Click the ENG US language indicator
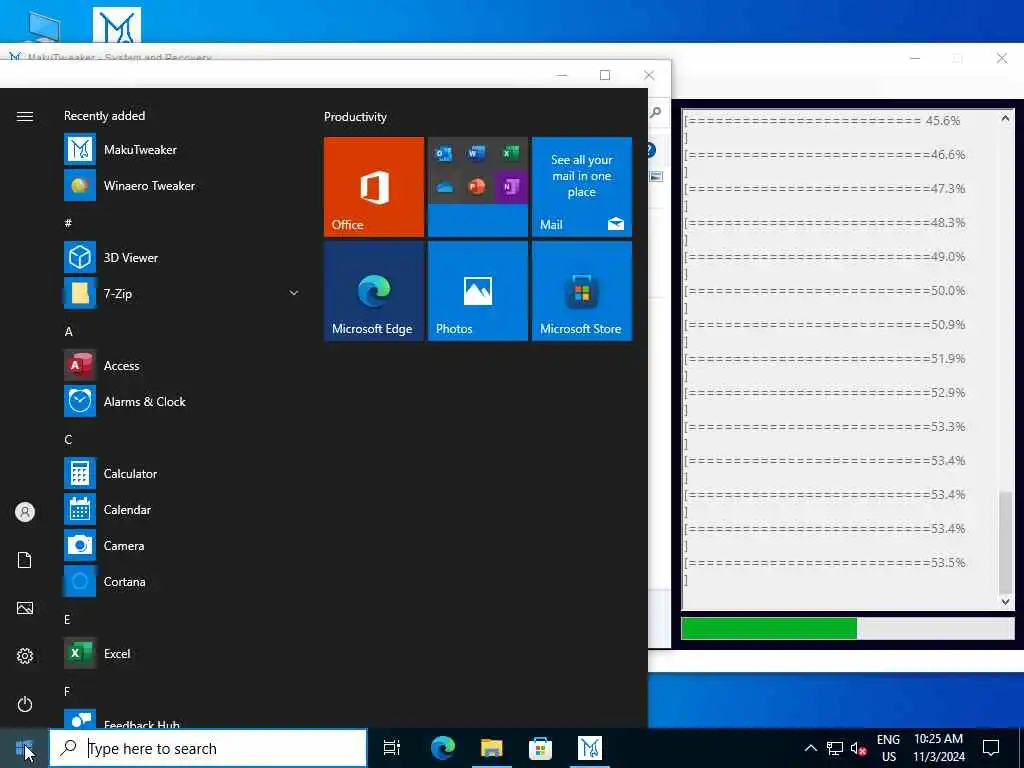Image resolution: width=1024 pixels, height=768 pixels. [888, 748]
